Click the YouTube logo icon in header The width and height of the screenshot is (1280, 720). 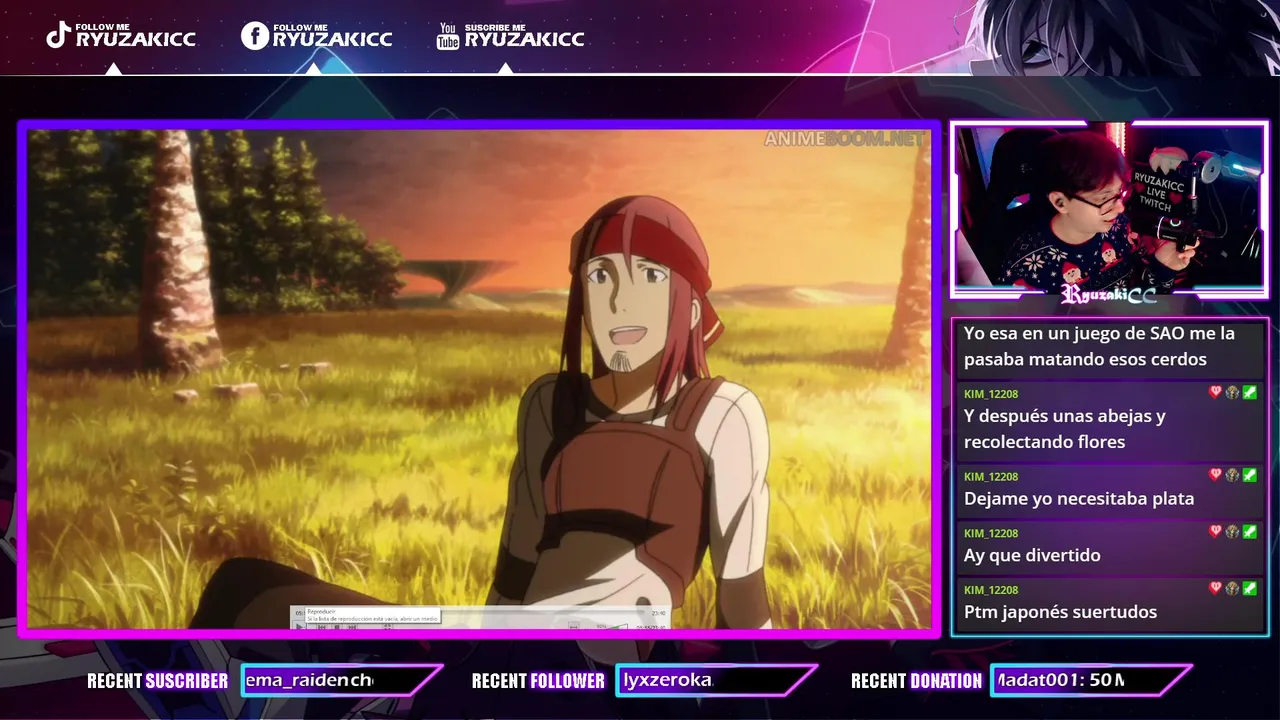[448, 36]
